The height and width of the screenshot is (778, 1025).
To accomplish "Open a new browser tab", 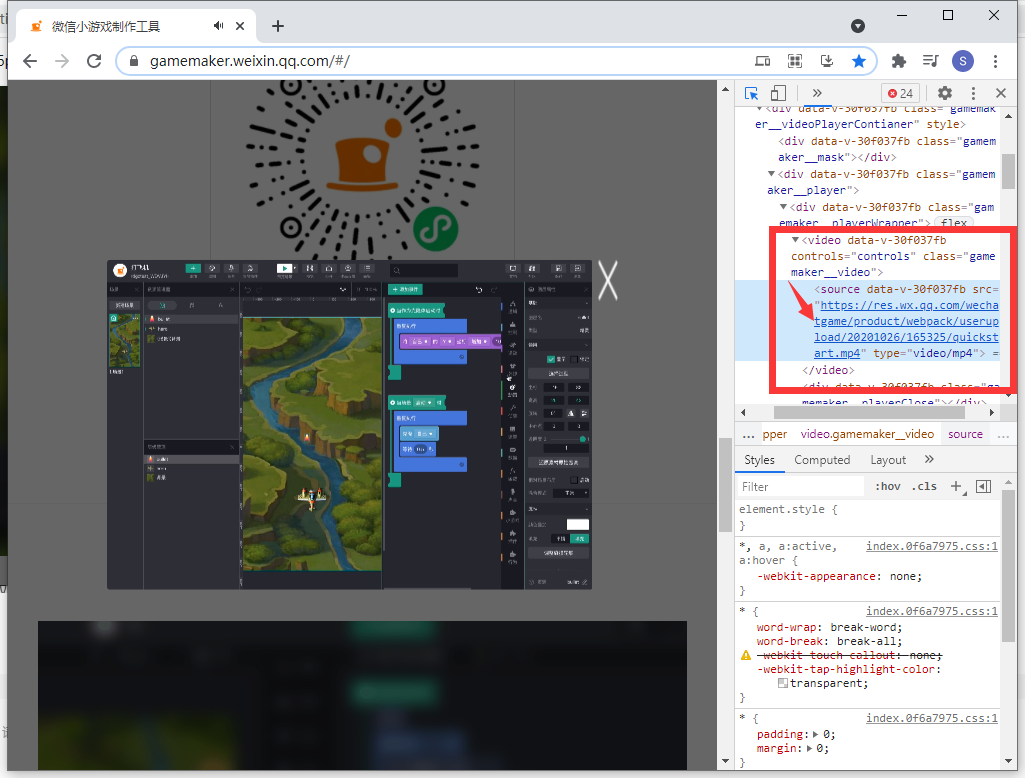I will point(278,25).
